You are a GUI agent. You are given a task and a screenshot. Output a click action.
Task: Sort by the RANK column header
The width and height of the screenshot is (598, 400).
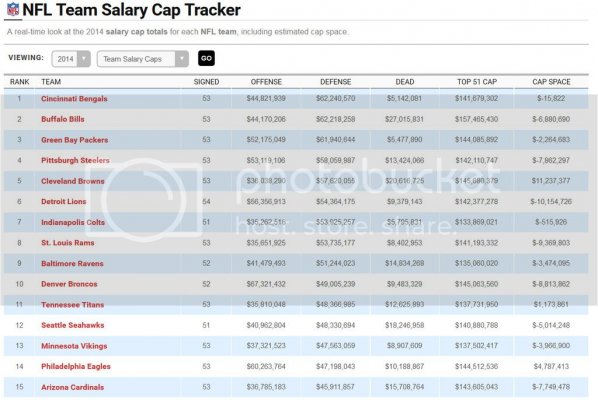pos(19,82)
